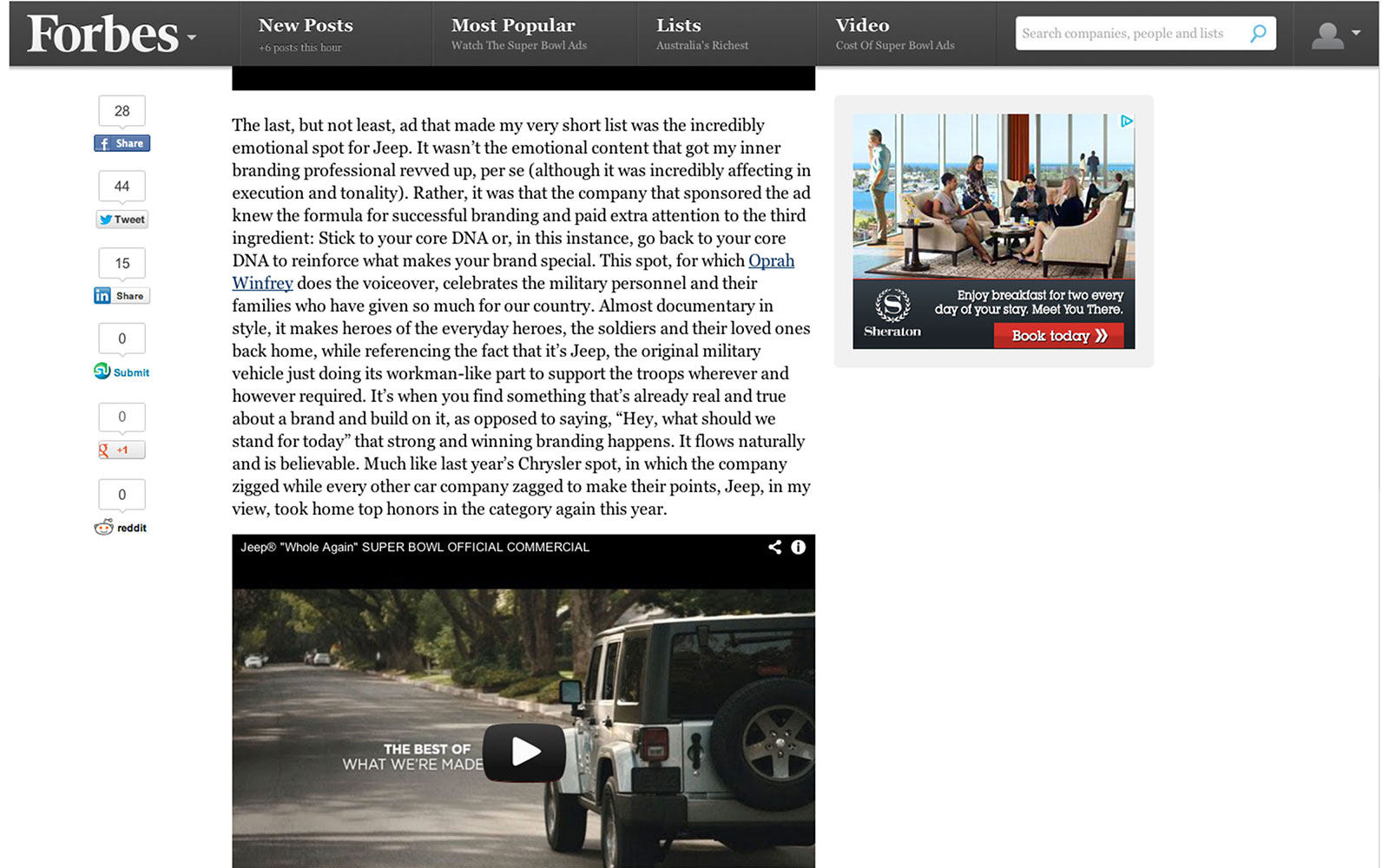Open the user account dropdown
This screenshot has height=868, width=1389.
[1335, 35]
